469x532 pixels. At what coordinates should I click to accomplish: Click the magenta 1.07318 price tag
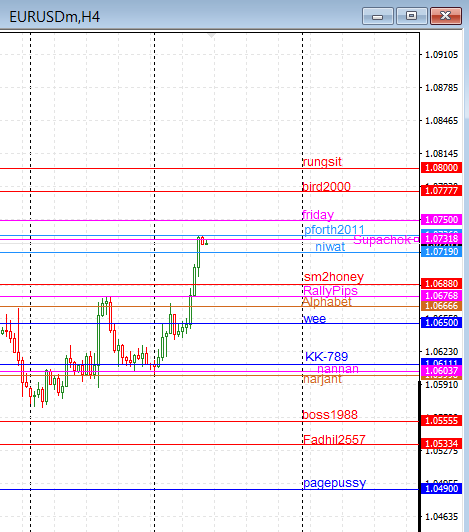(441, 239)
